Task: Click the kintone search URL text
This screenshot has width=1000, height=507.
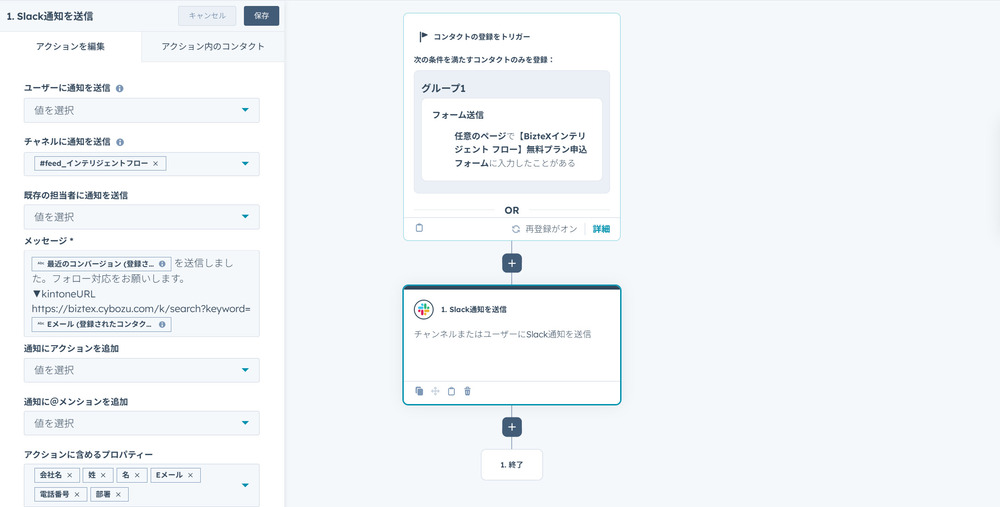Action: point(141,309)
